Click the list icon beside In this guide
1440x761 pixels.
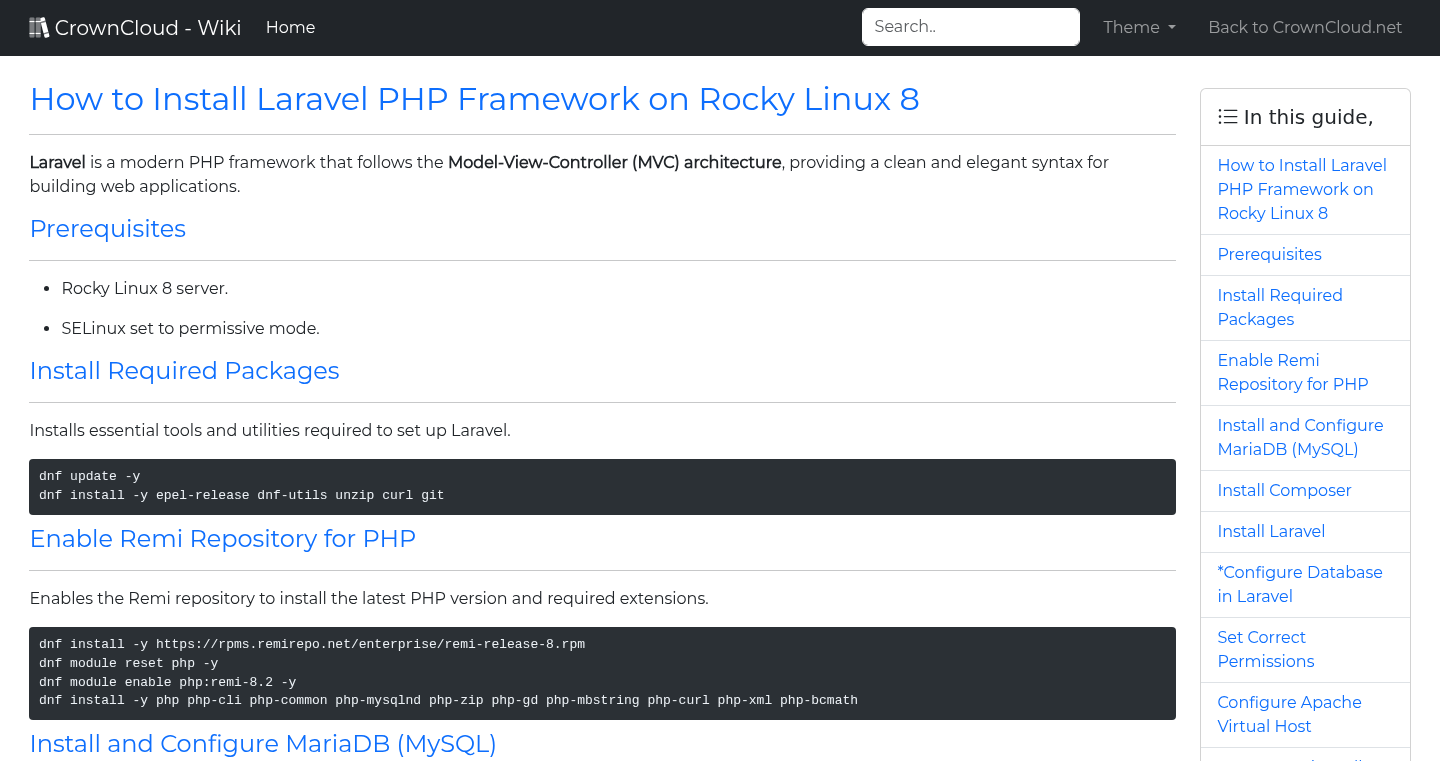point(1228,117)
